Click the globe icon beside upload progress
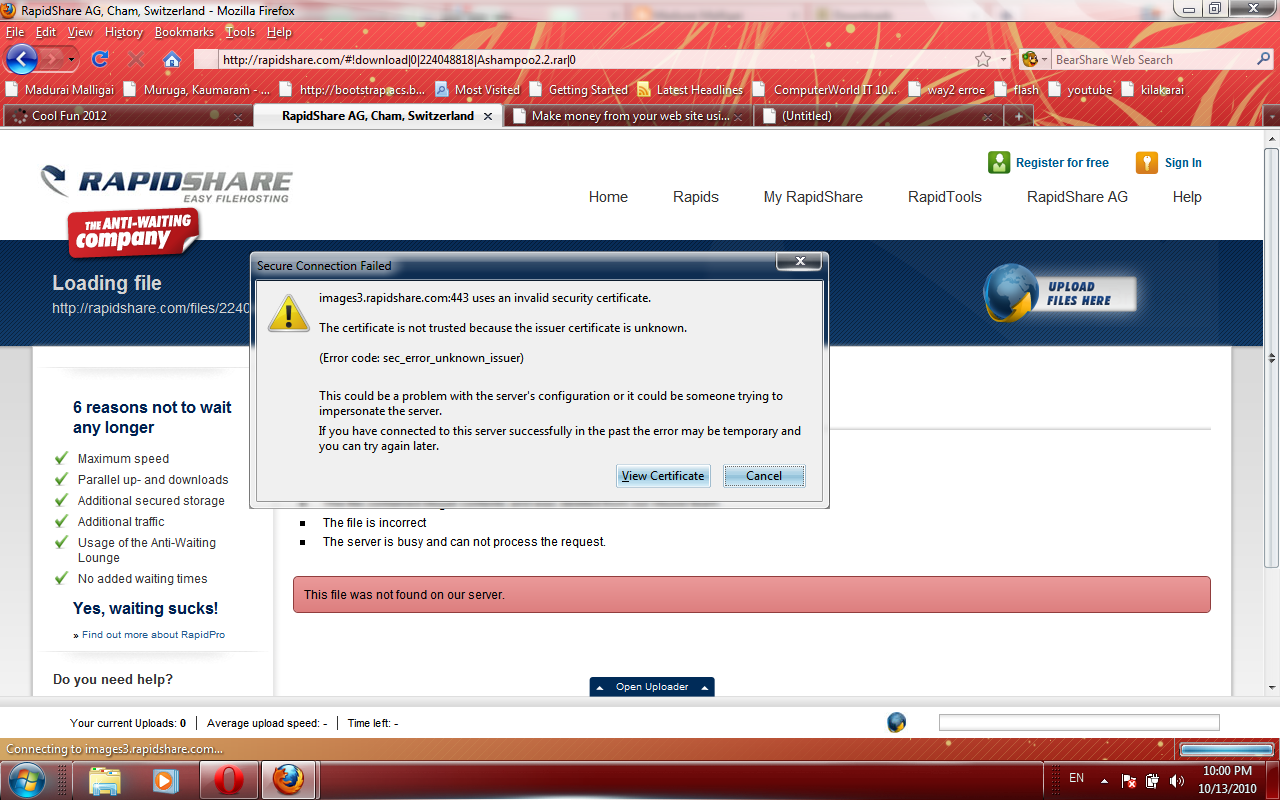Screen dimensions: 1280x800 pyautogui.click(x=897, y=722)
